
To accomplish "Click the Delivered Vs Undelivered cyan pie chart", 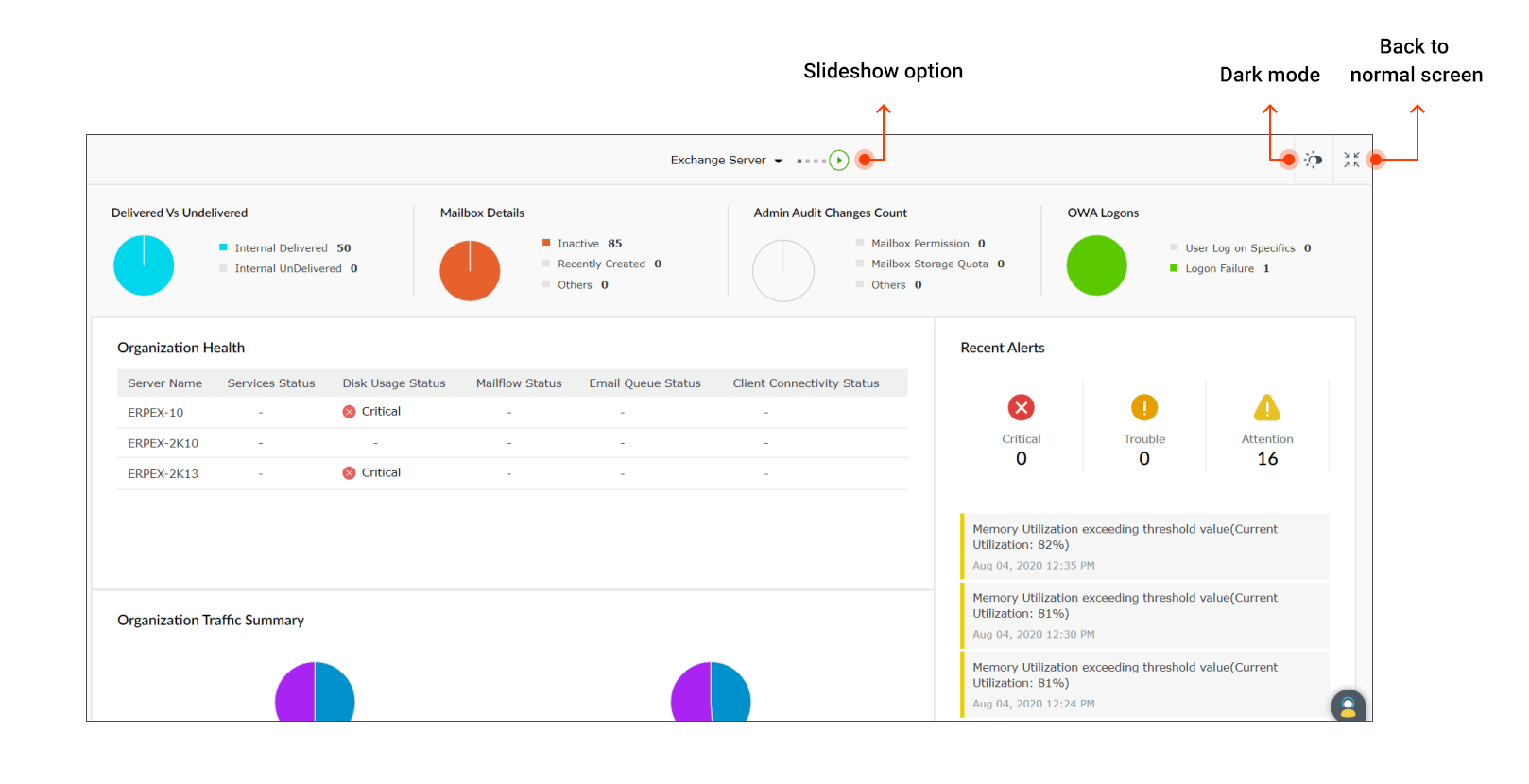I will (x=144, y=265).
